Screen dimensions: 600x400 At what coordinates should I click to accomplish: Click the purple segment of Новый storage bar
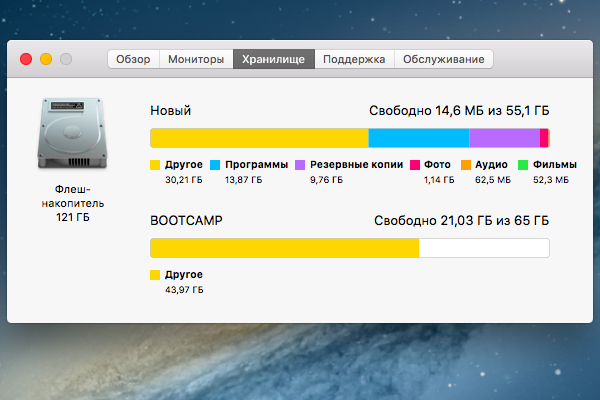coord(504,138)
